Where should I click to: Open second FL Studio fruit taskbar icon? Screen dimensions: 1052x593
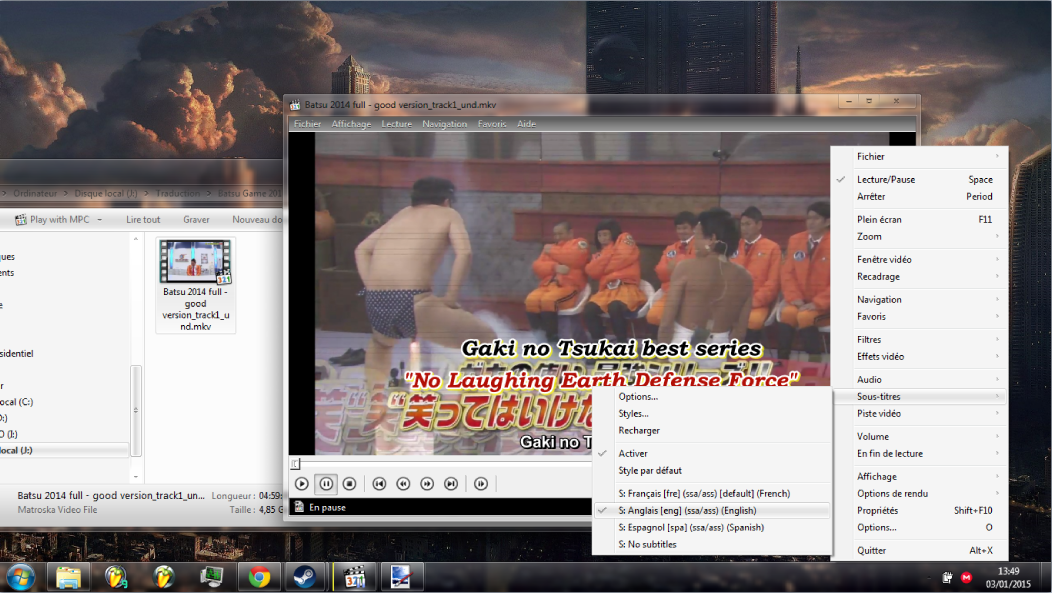click(163, 578)
